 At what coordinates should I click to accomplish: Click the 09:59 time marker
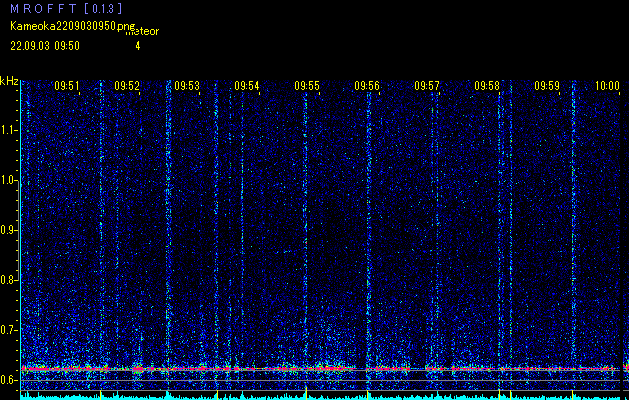[x=547, y=86]
